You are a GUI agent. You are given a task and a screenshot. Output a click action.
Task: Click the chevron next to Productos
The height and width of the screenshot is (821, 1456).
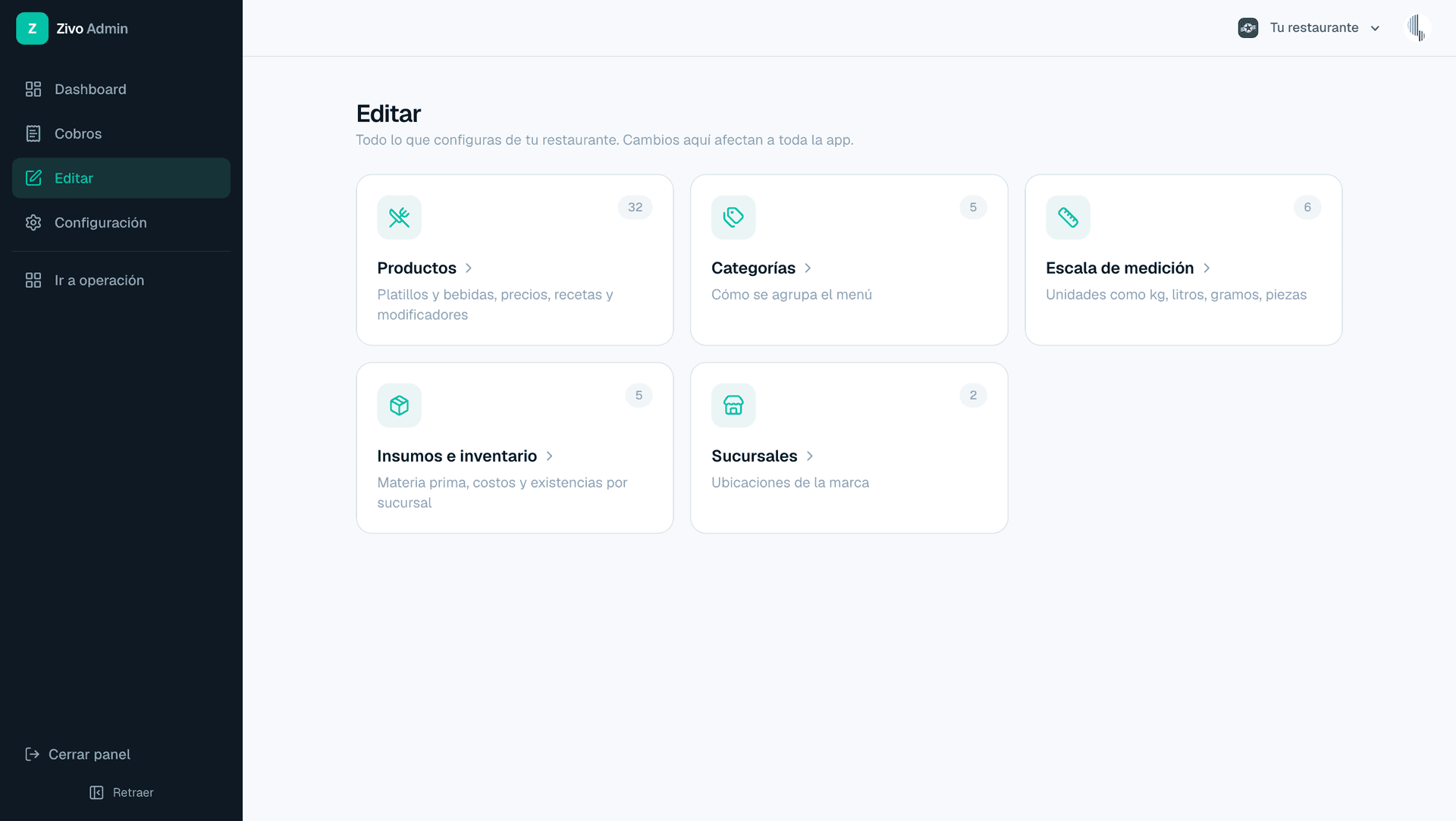(x=469, y=268)
